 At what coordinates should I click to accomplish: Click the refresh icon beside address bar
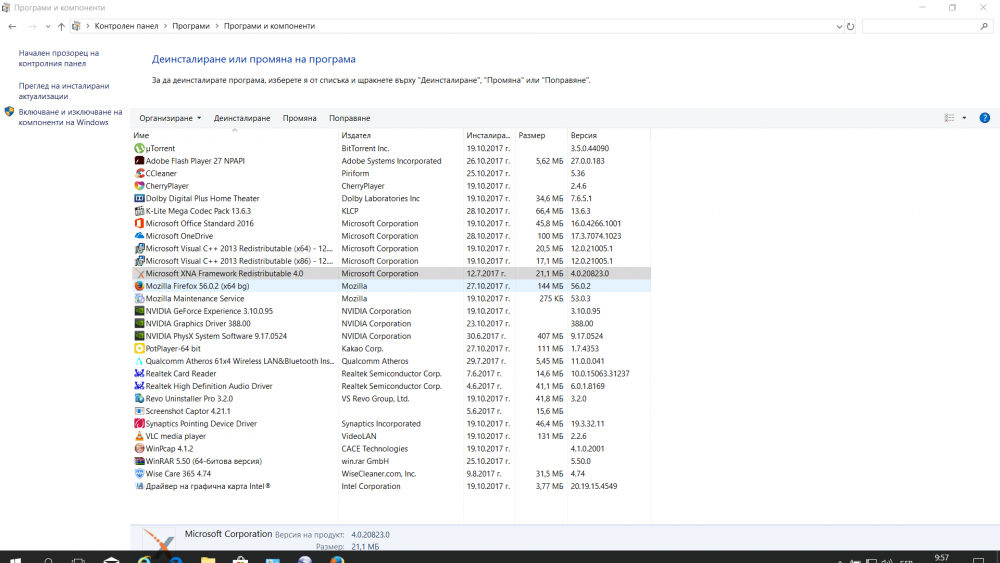click(850, 26)
